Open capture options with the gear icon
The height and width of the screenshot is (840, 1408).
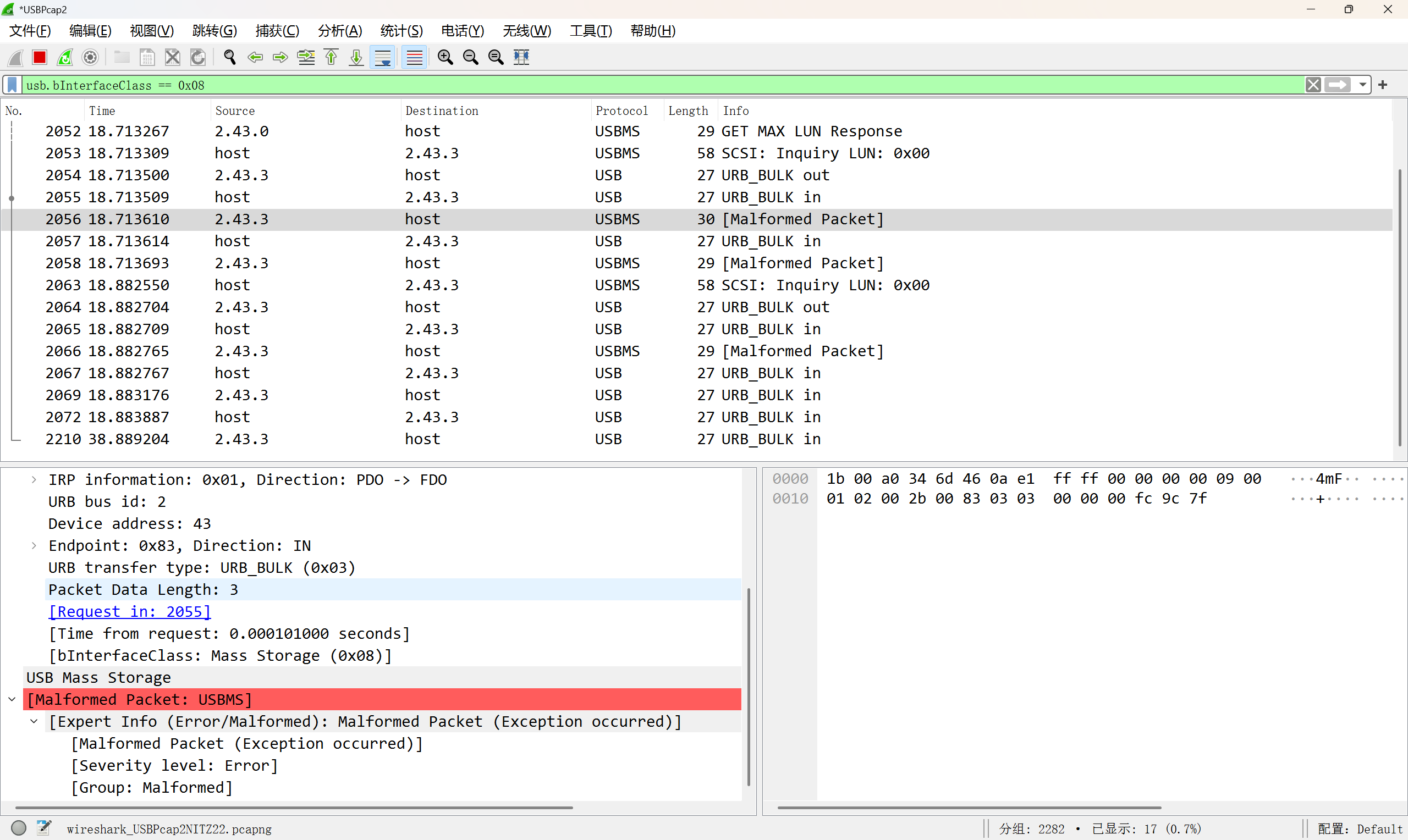tap(90, 57)
